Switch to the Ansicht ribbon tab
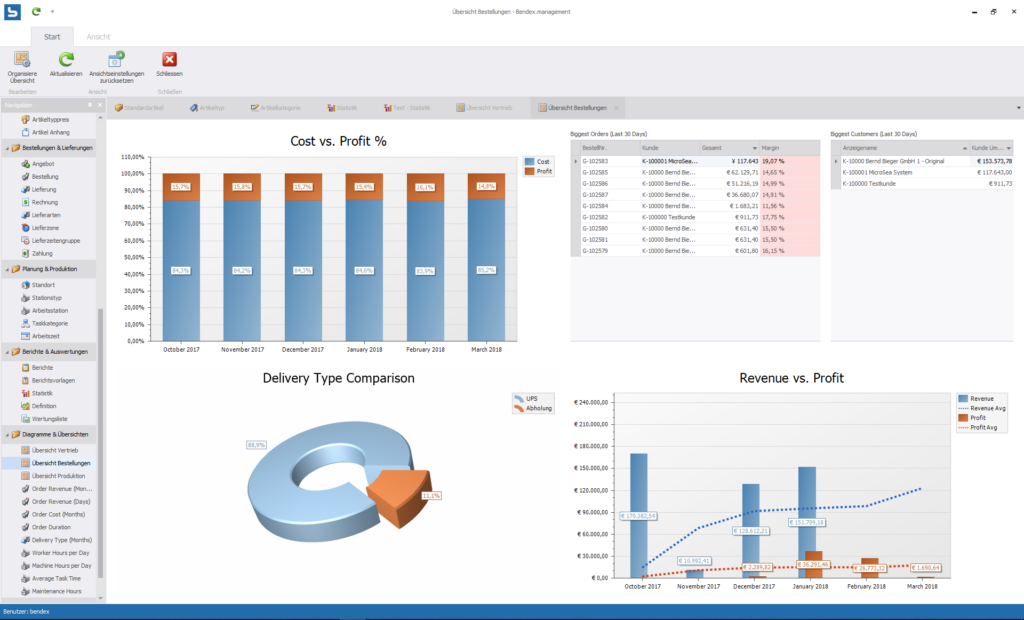 pos(99,36)
